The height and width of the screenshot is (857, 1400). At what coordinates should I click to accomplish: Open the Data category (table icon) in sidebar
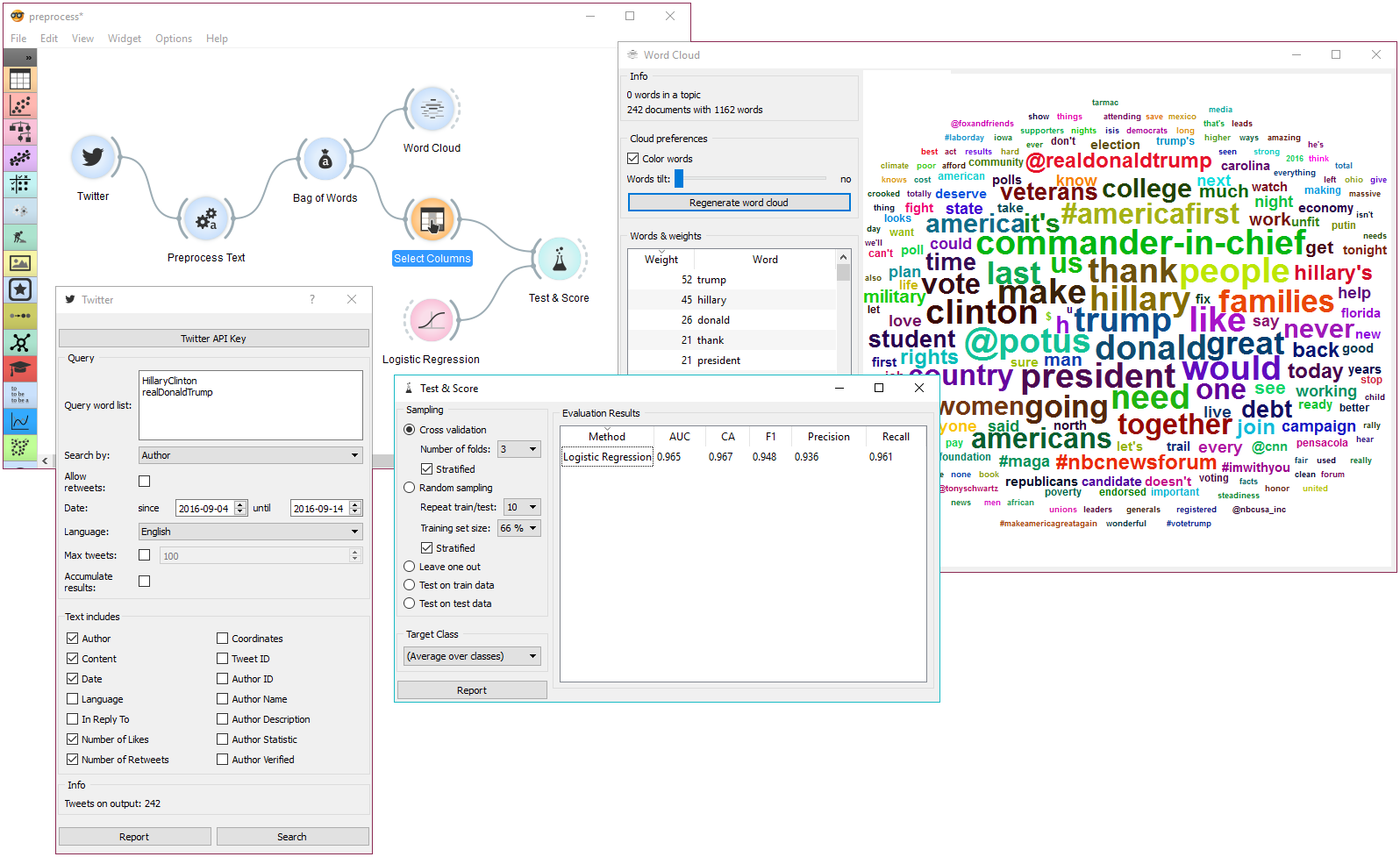click(20, 79)
